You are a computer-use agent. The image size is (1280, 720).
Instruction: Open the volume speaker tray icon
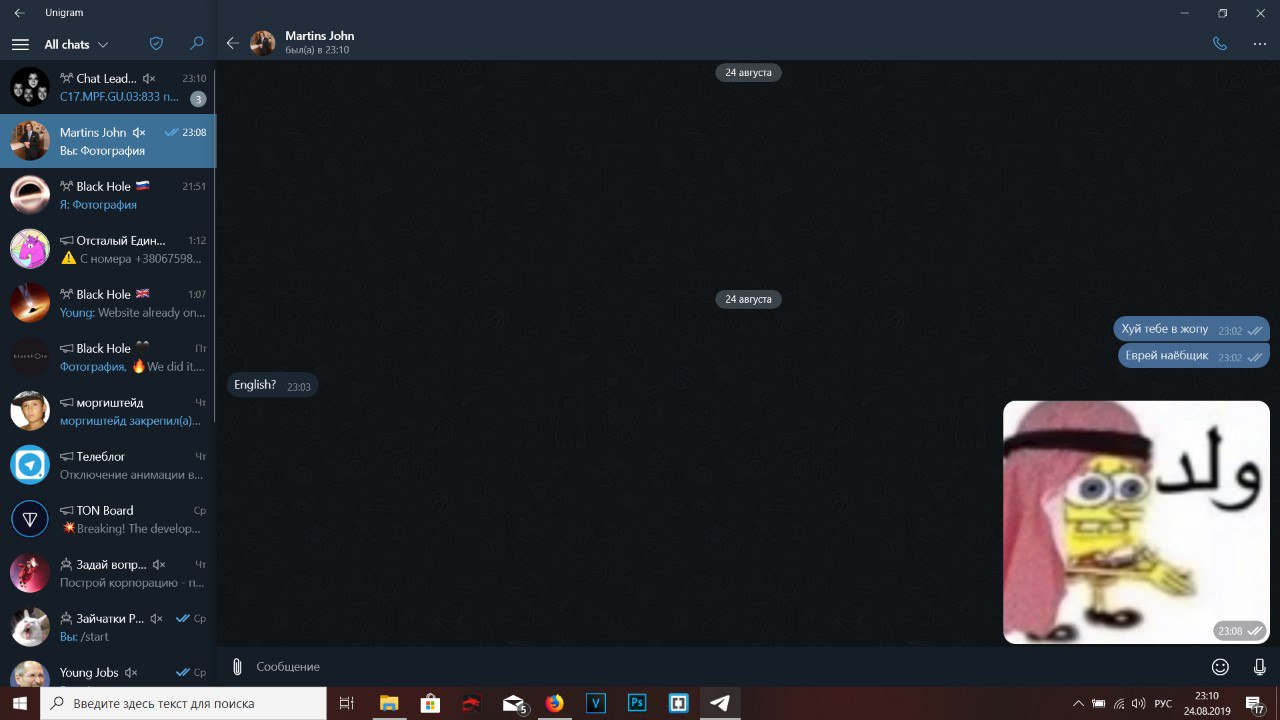tap(1138, 703)
